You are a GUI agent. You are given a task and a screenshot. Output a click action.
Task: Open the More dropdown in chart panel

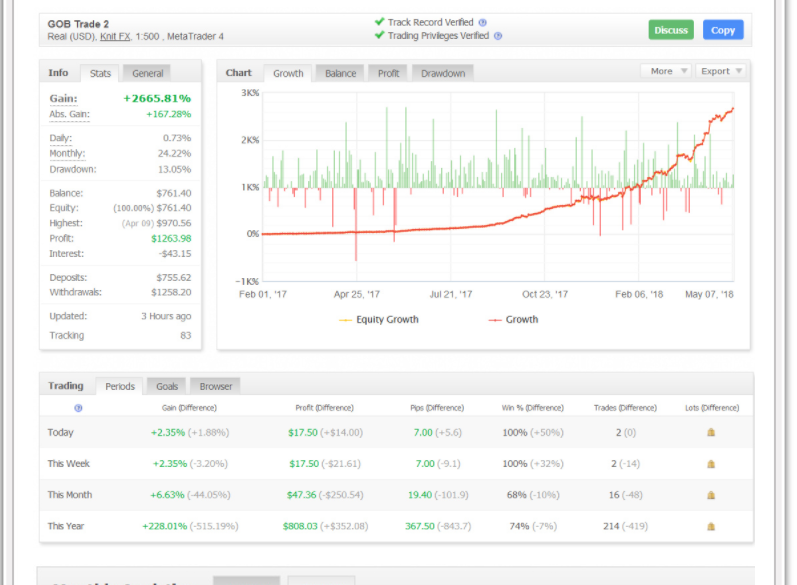(666, 71)
